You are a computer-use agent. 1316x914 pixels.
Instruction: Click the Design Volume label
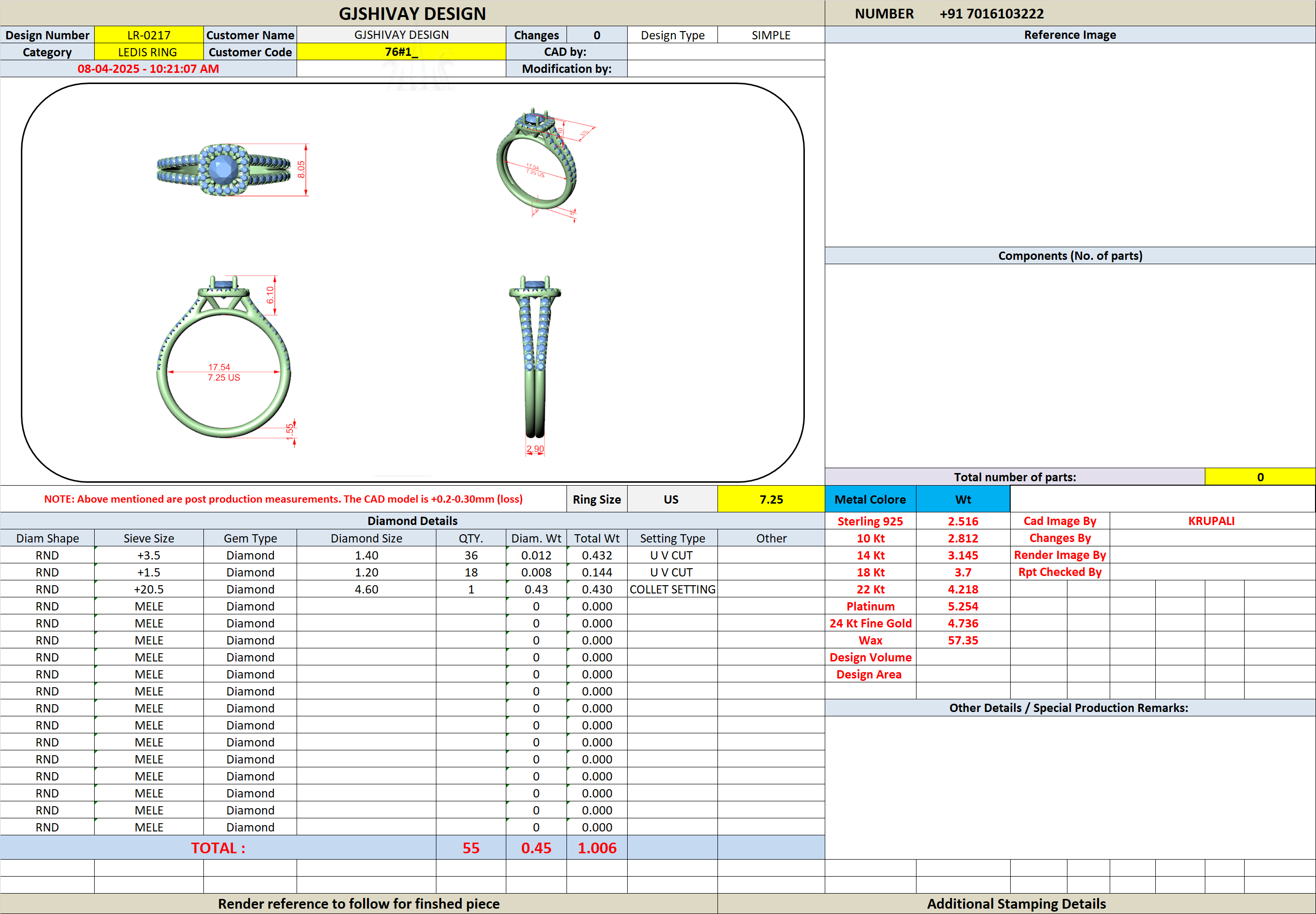click(870, 658)
